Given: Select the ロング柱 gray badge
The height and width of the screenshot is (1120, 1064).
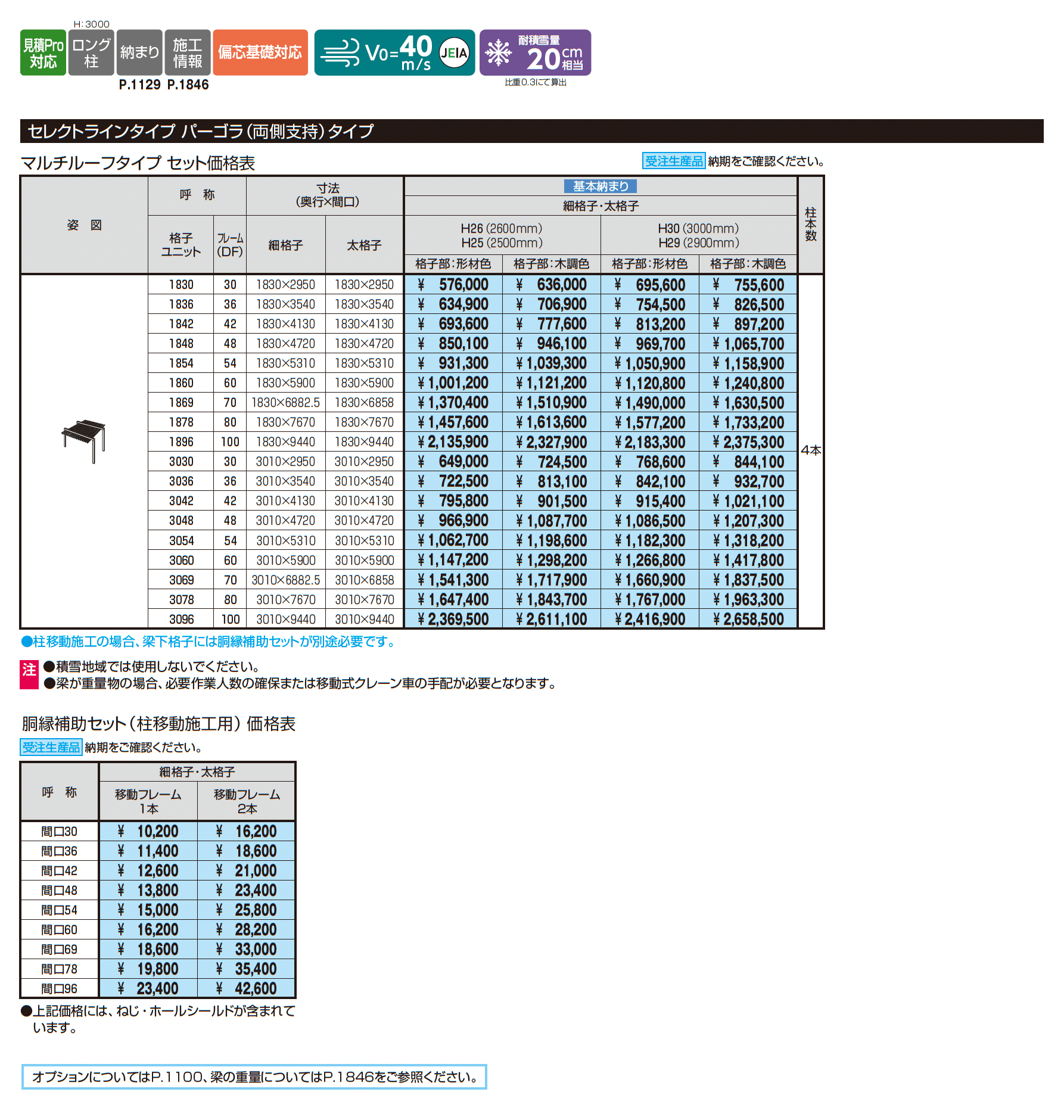Looking at the screenshot, I should 91,52.
